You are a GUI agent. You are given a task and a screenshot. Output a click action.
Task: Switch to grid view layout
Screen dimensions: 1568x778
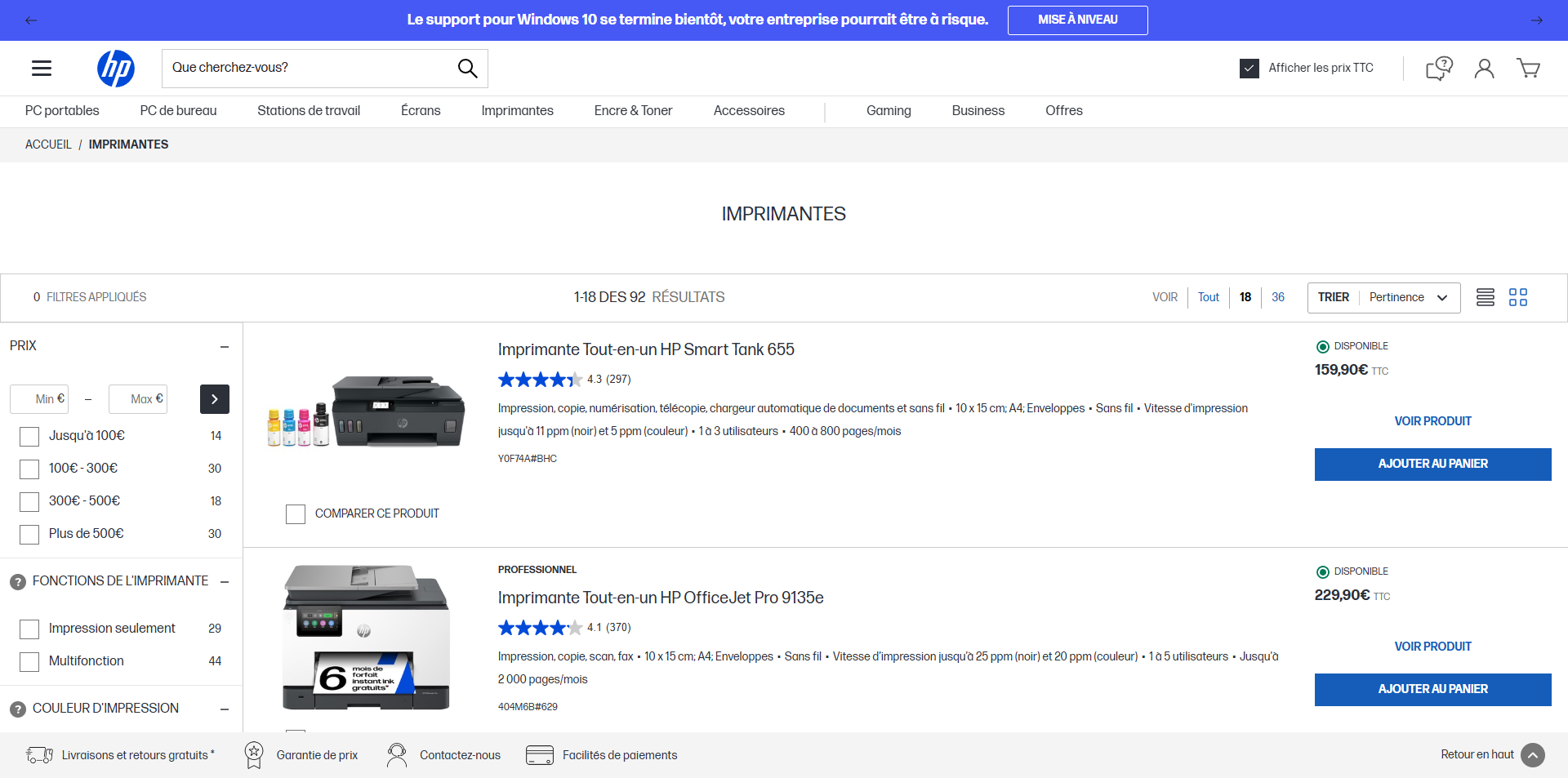[x=1518, y=297]
